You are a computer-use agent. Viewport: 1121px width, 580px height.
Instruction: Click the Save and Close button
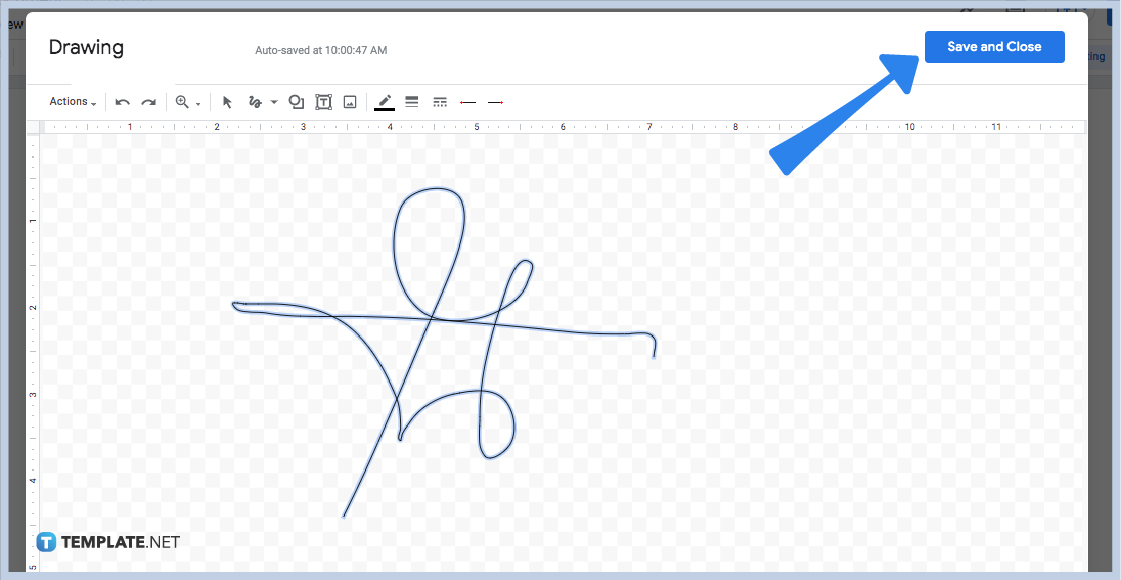point(994,46)
